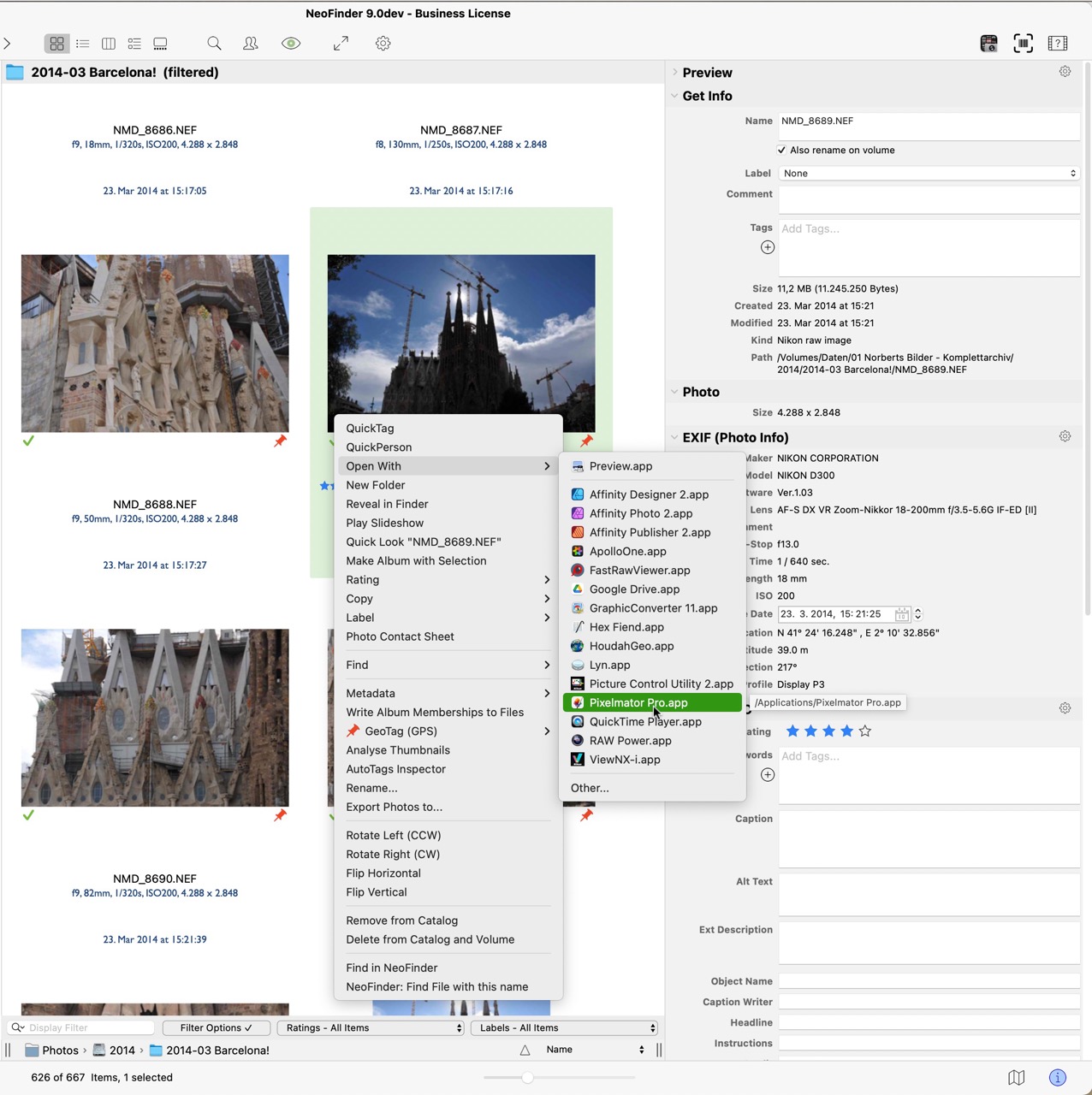Screen dimensions: 1092x1095
Task: Switch to the detailed list view
Action: (134, 44)
